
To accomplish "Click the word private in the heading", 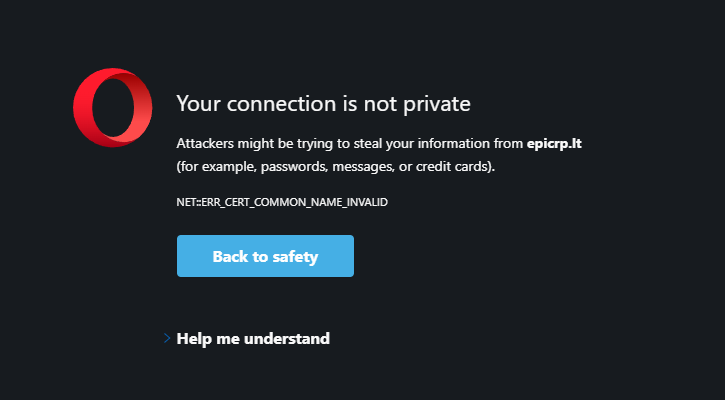I will click(x=437, y=105).
